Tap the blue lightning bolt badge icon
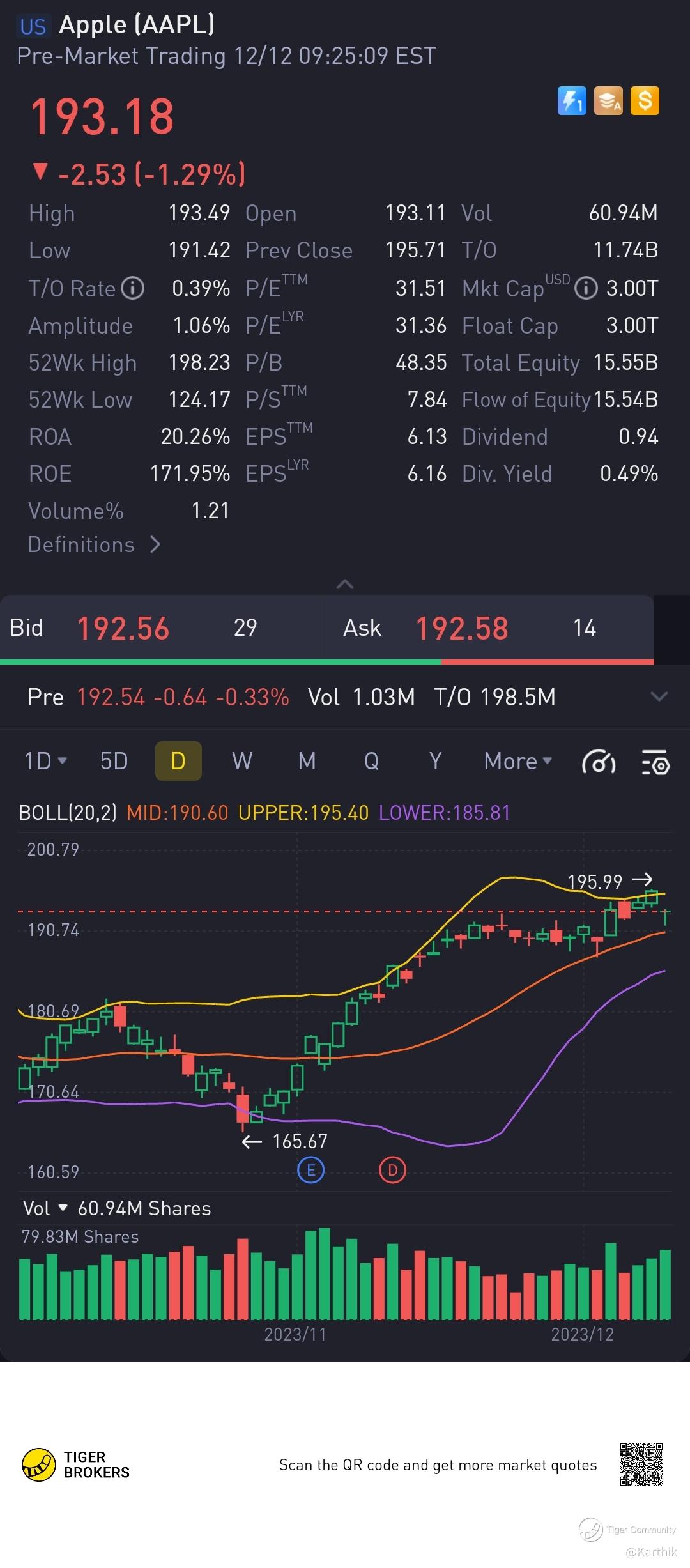 point(571,101)
